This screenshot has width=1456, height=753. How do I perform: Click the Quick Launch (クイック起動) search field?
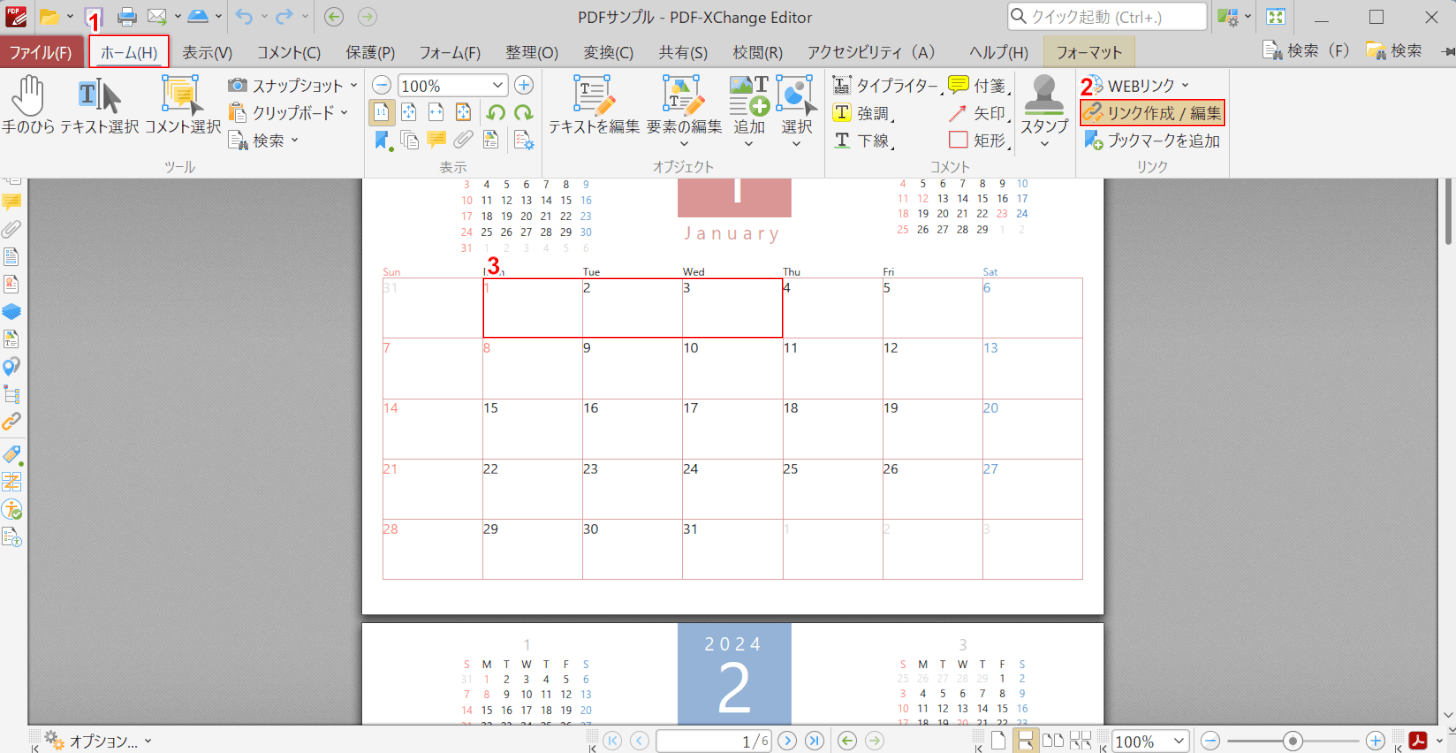(x=1107, y=16)
